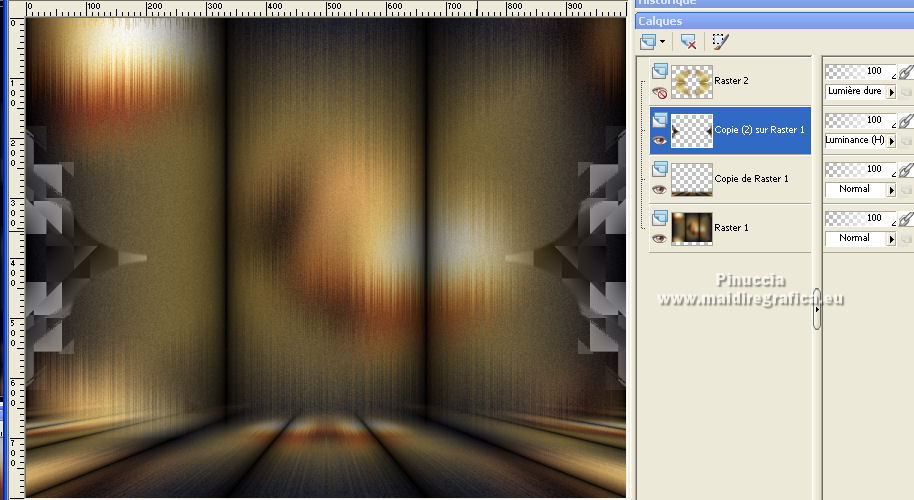Adjust Copie (2) sur Raster 1 opacity slider
Image resolution: width=914 pixels, height=500 pixels.
(860, 120)
